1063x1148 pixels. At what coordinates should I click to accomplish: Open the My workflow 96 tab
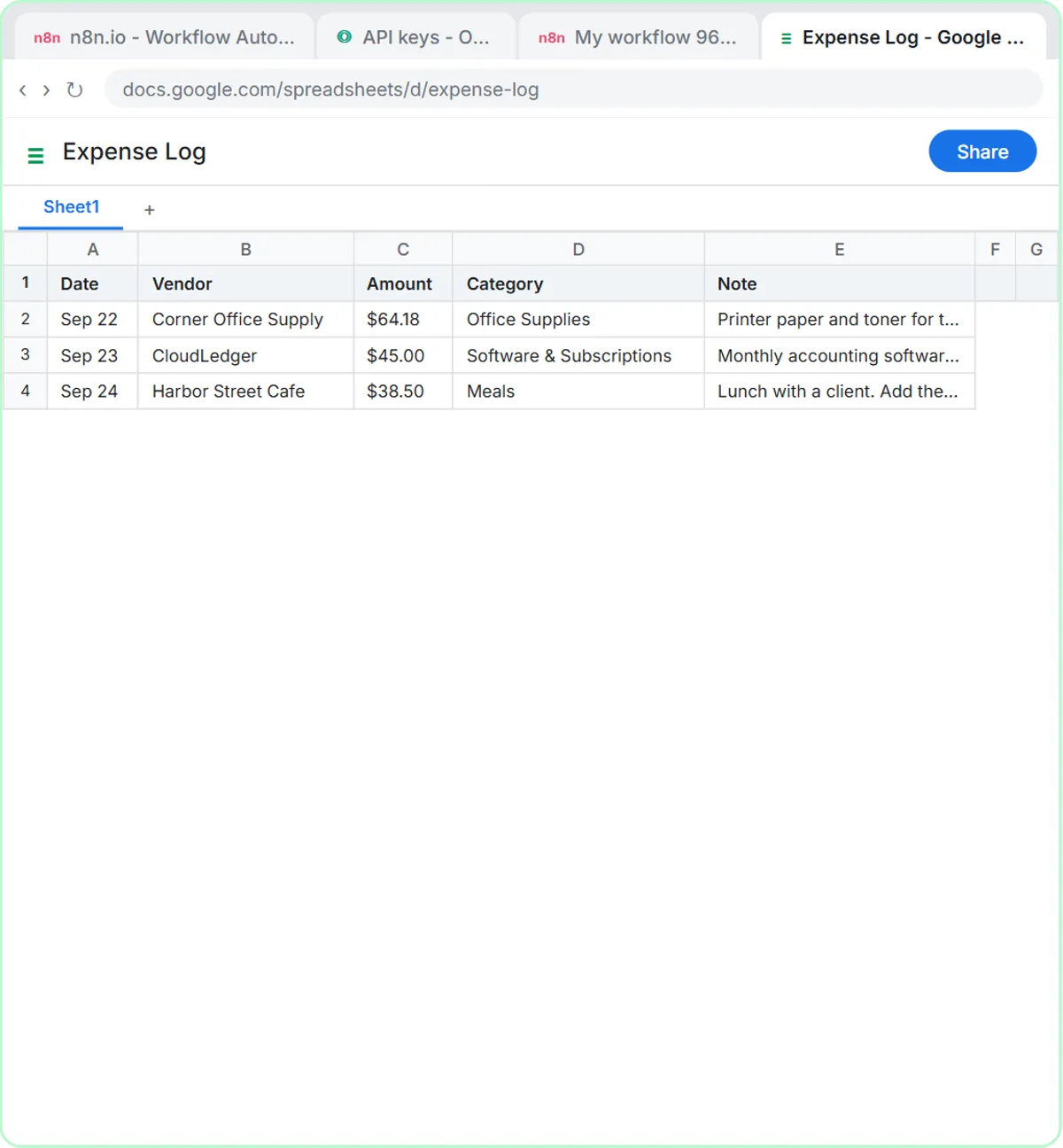(638, 37)
